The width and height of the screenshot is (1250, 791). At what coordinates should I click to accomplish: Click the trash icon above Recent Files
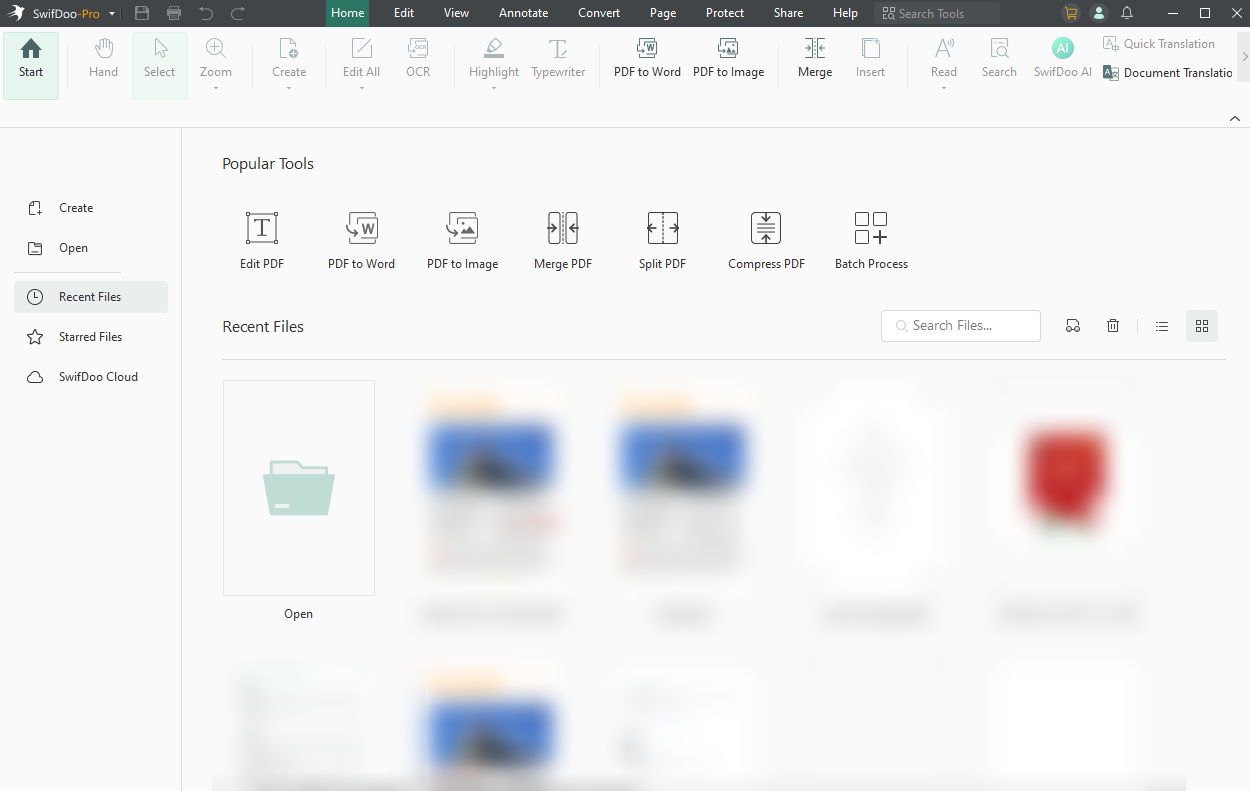tap(1113, 325)
